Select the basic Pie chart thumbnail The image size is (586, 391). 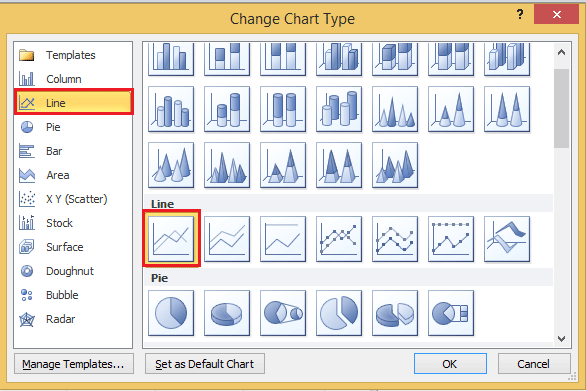point(171,313)
